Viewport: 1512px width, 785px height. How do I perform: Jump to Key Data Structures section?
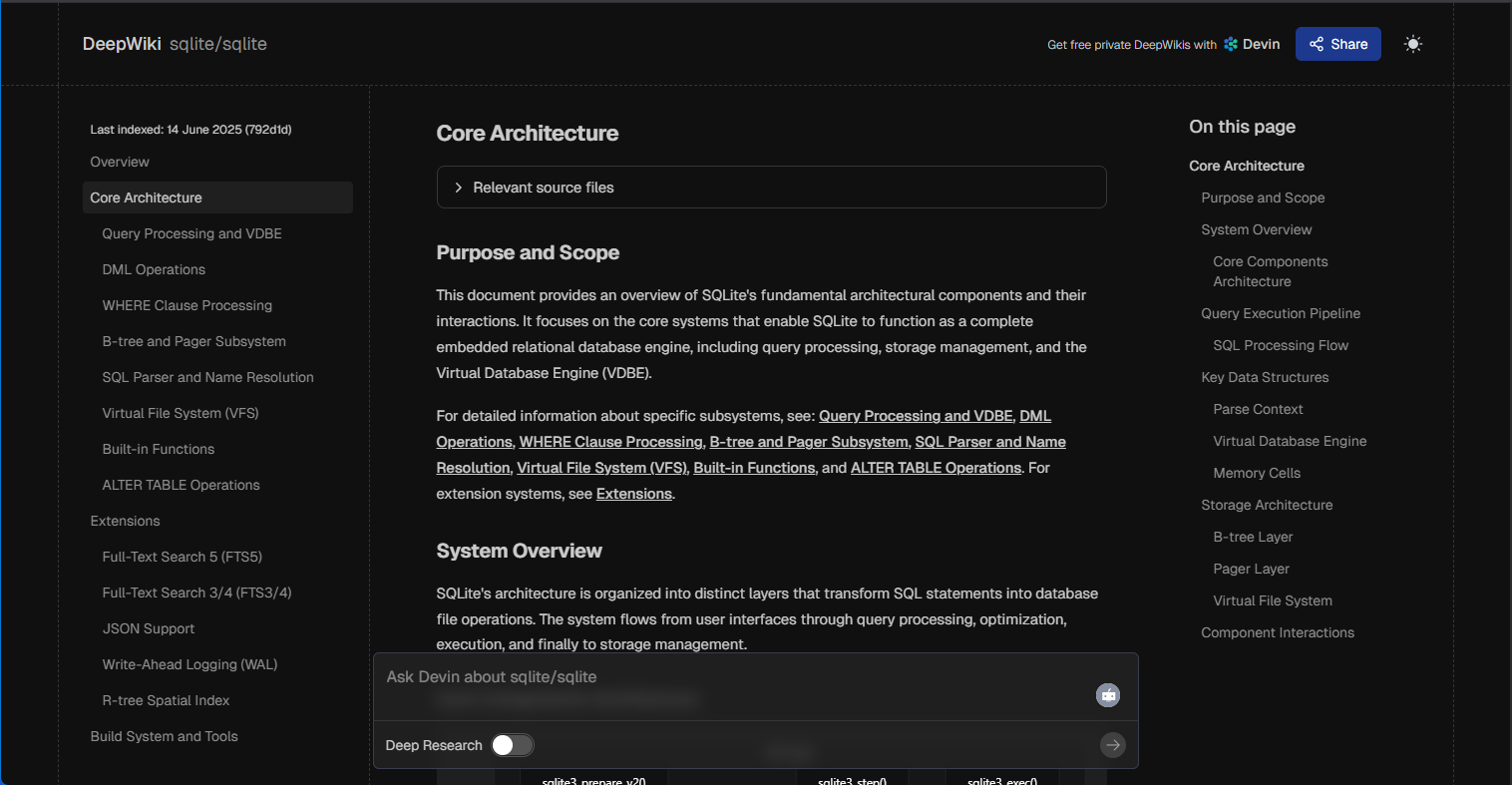click(x=1265, y=377)
